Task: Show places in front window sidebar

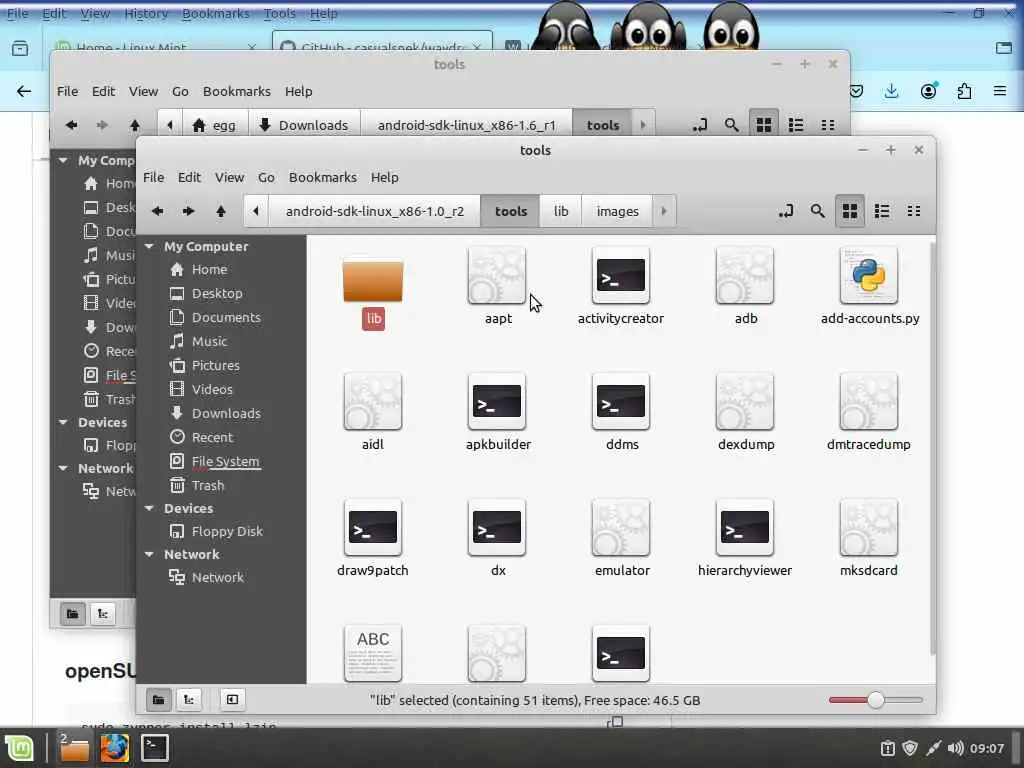Action: click(x=159, y=700)
